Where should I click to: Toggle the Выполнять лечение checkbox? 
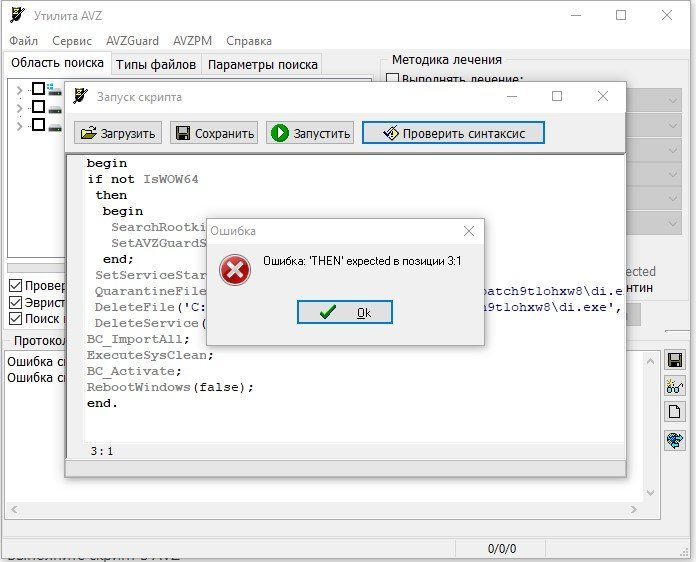coord(392,79)
